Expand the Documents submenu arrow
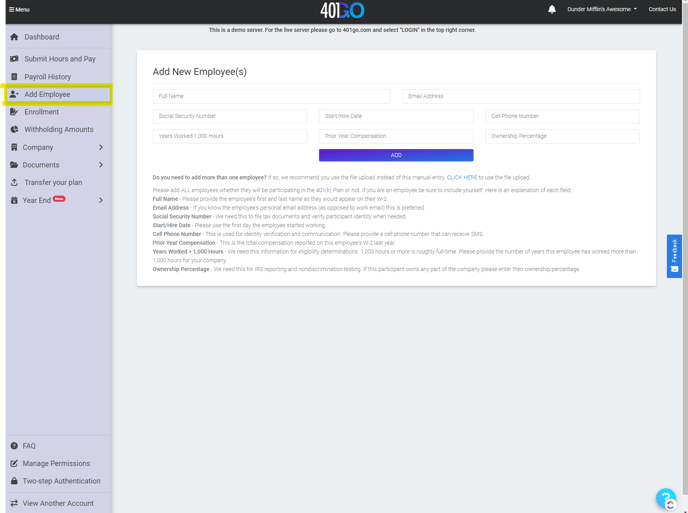Viewport: 688px width, 513px height. [101, 165]
